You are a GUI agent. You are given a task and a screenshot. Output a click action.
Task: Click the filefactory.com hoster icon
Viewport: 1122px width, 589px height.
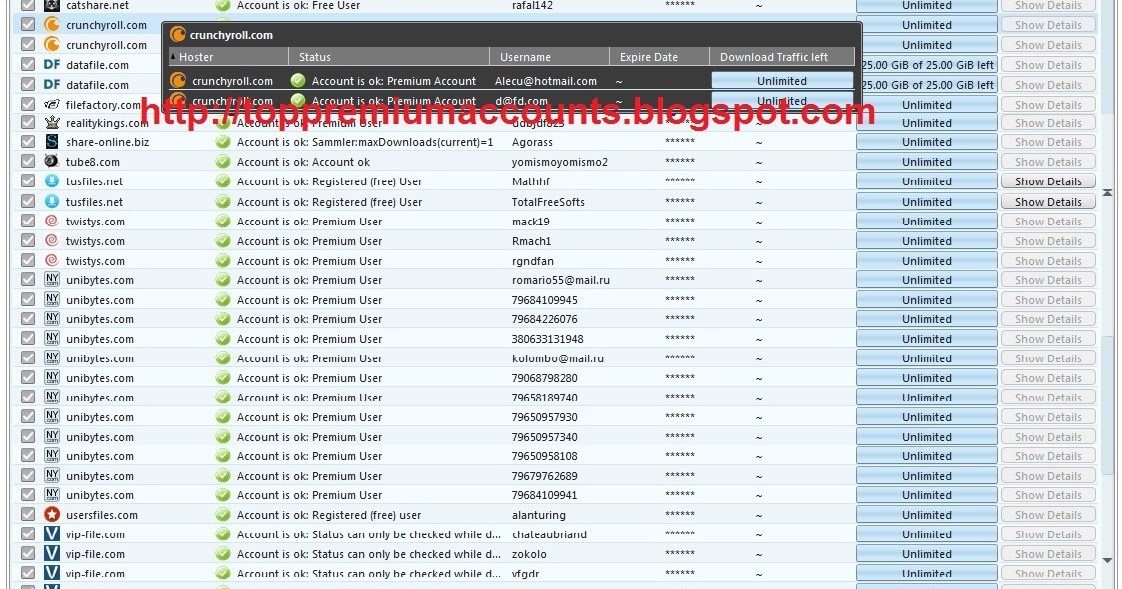click(x=52, y=104)
